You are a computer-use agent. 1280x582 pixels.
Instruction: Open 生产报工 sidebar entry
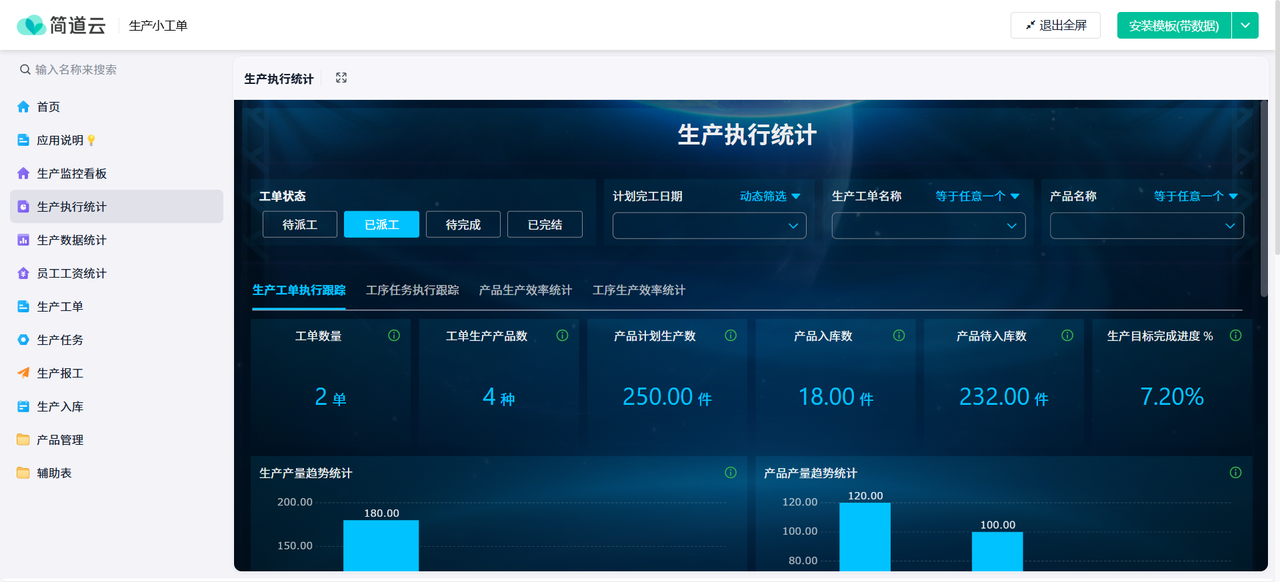pyautogui.click(x=116, y=373)
